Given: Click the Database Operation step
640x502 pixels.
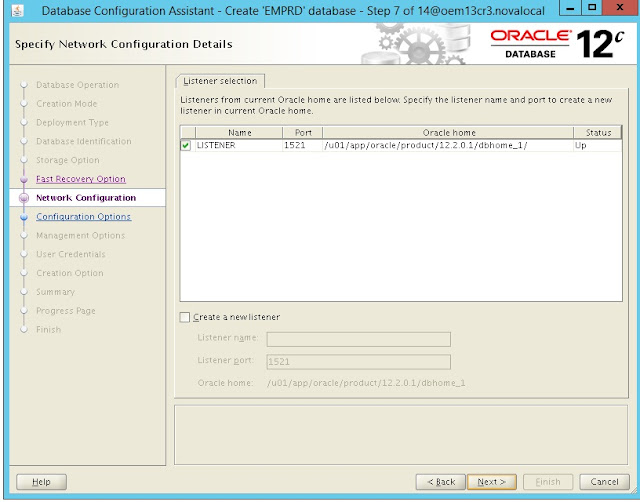Looking at the screenshot, I should [78, 85].
